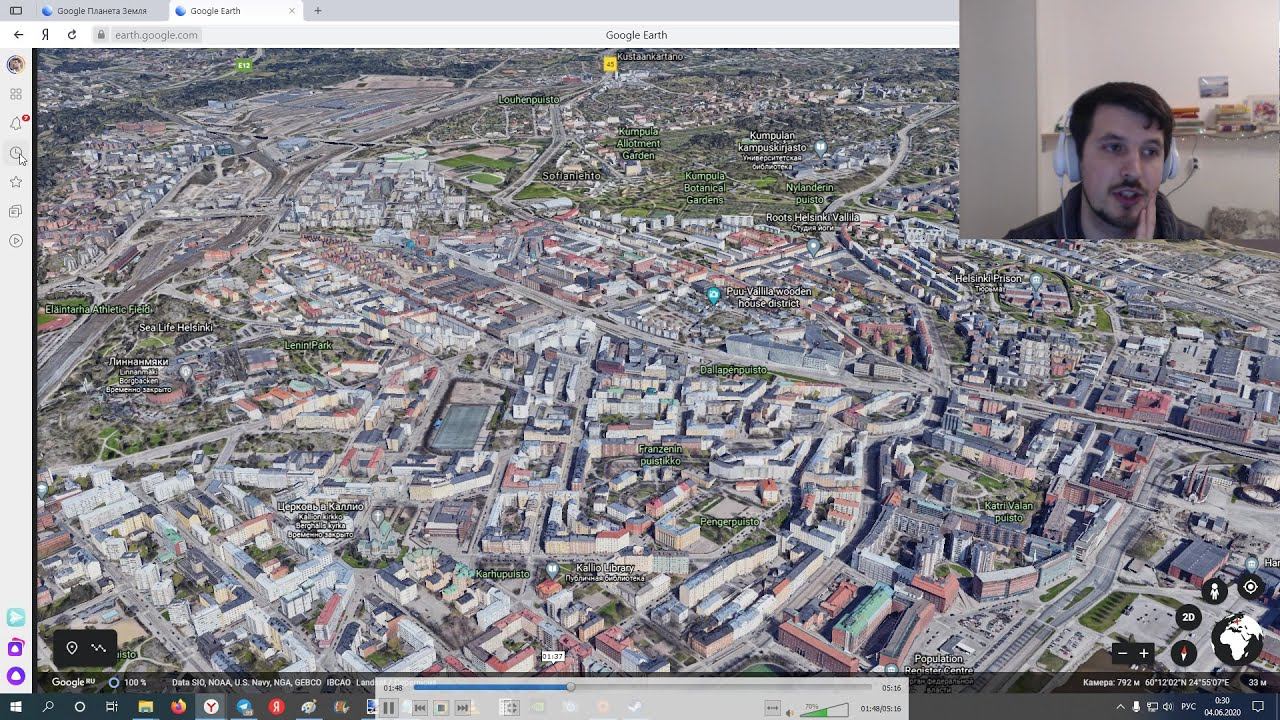Add a placemark in Google Earth

72,648
